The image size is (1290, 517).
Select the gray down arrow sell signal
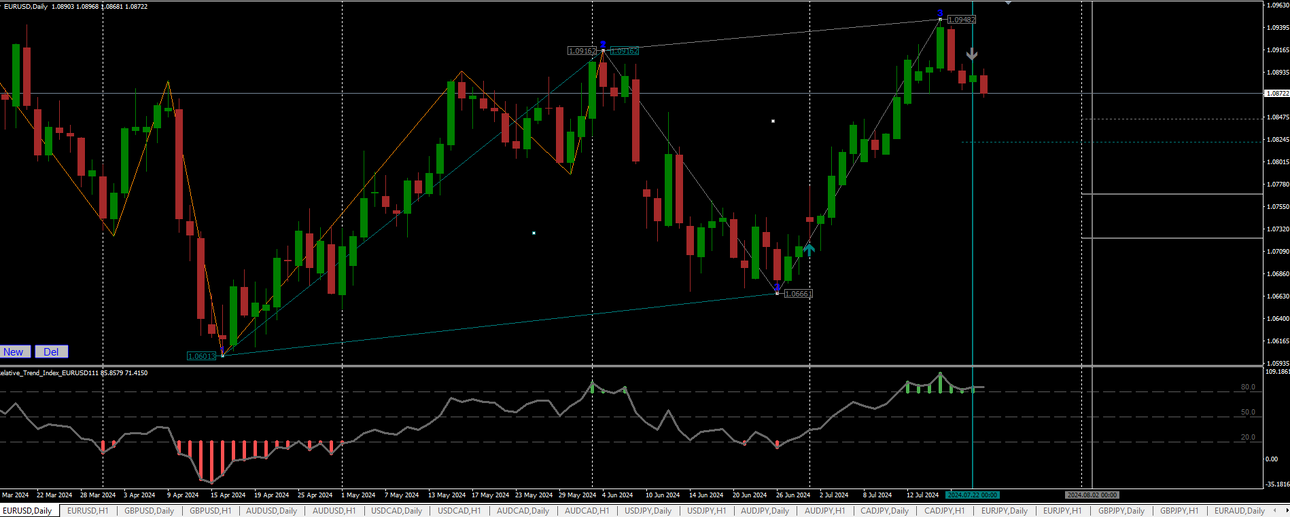(971, 56)
